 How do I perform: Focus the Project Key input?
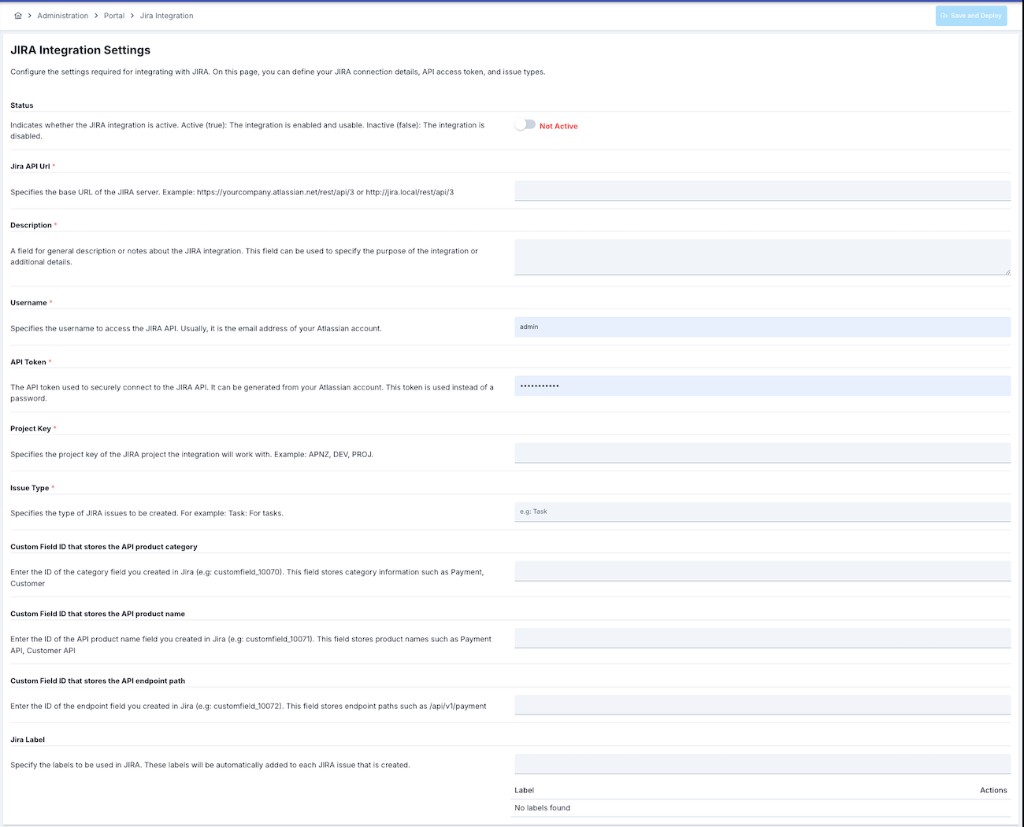[762, 453]
